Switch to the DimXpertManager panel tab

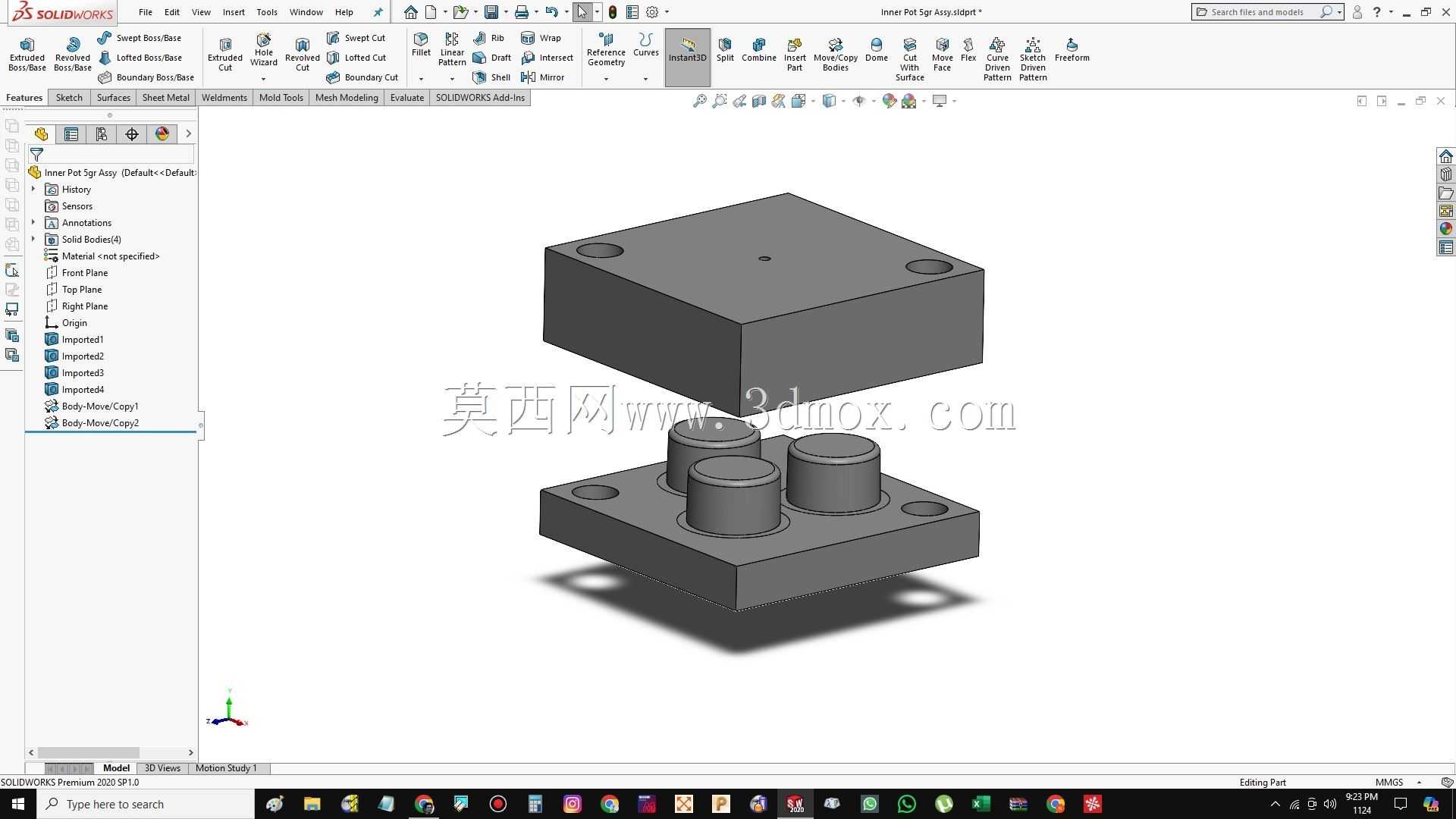(132, 134)
